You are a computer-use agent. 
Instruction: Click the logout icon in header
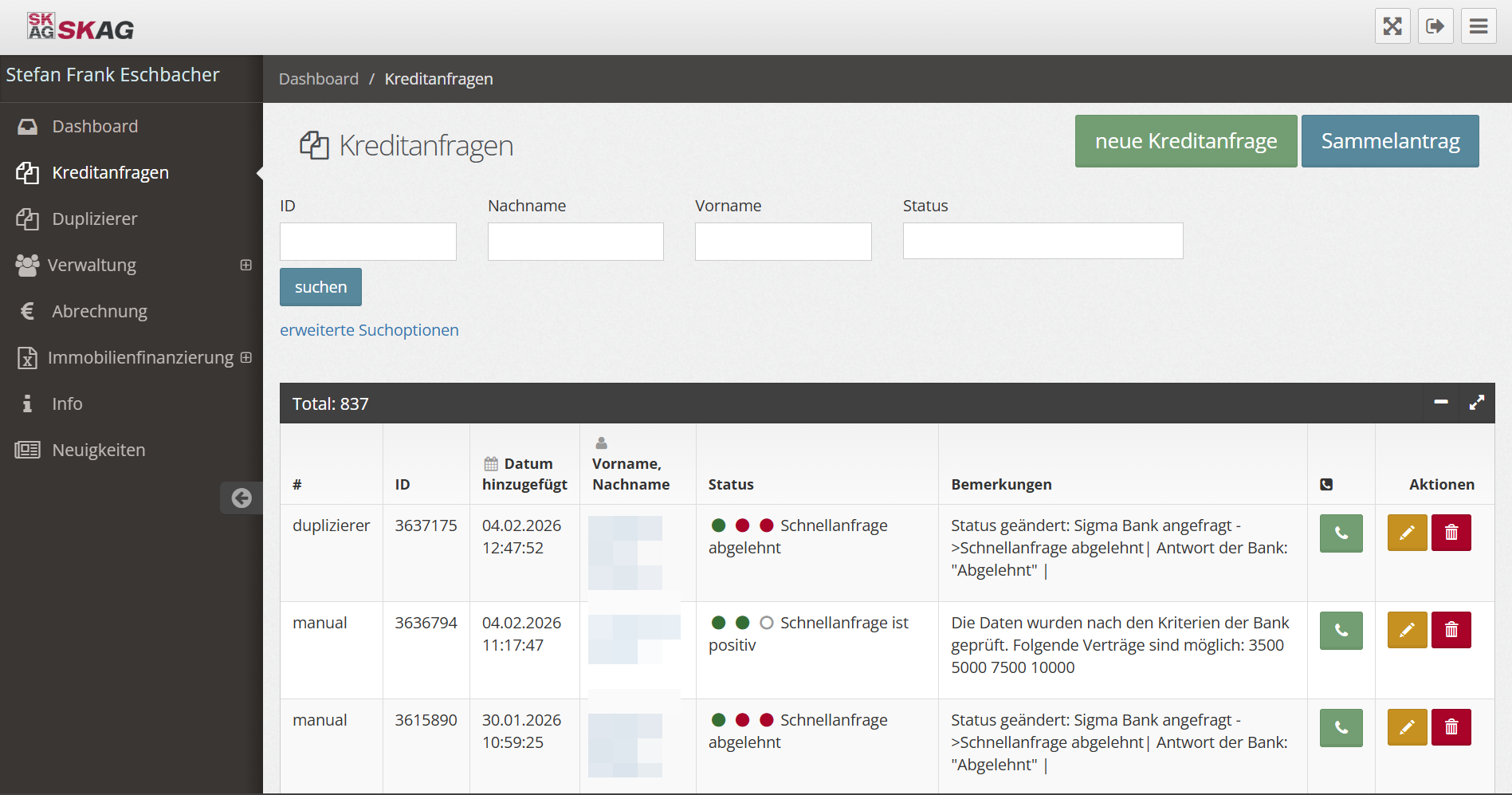click(1435, 26)
